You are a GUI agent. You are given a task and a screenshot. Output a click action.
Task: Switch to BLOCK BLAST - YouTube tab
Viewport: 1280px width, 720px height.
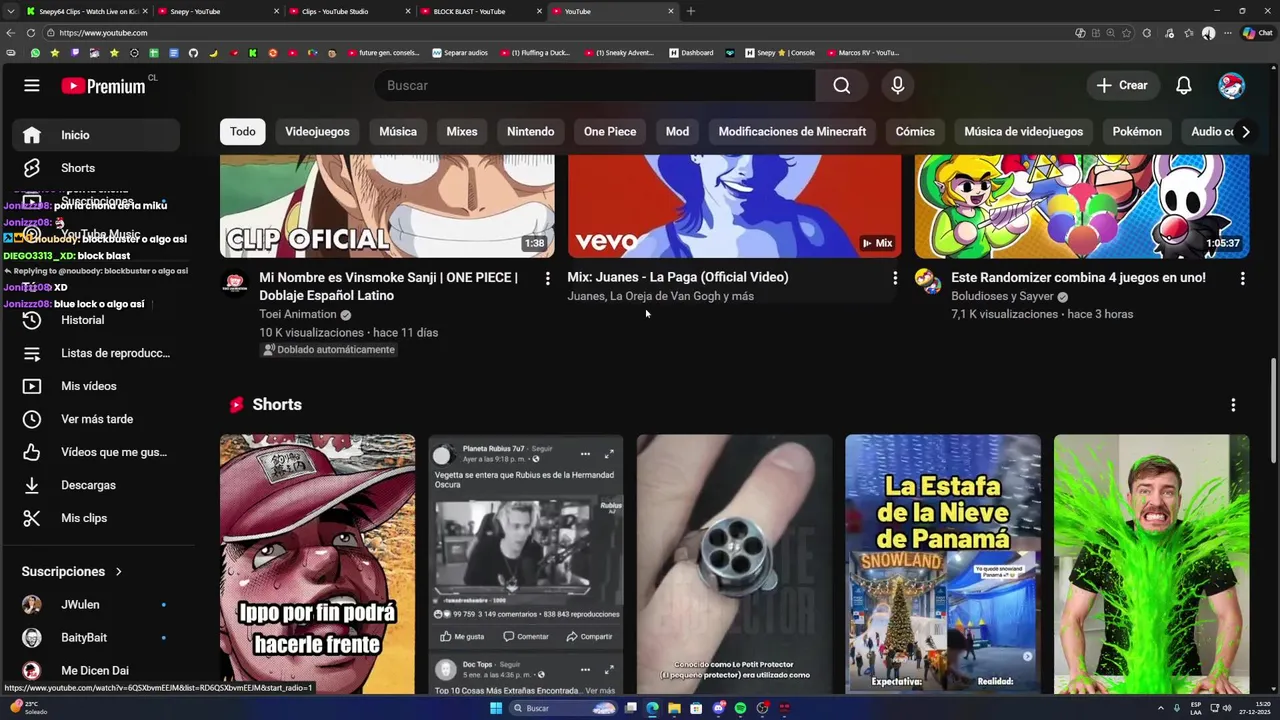point(481,11)
